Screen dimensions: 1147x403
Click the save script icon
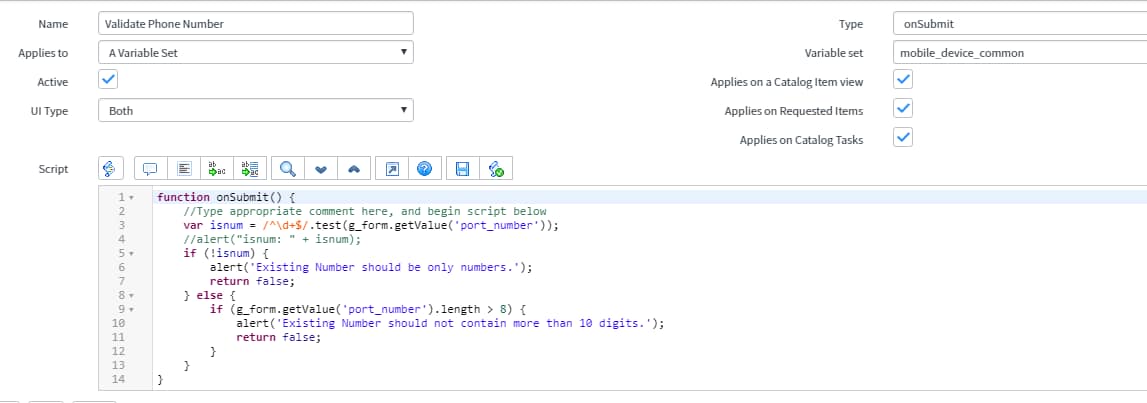click(462, 169)
